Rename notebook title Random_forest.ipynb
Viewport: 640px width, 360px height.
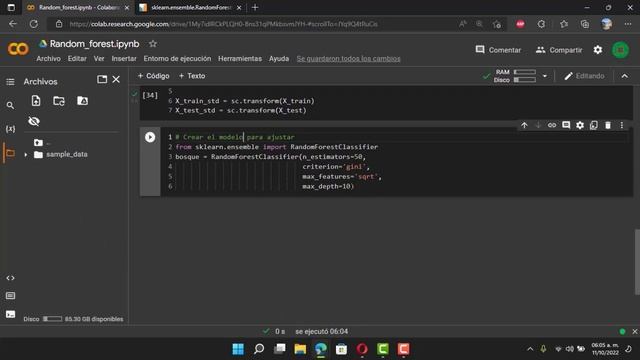coord(94,44)
